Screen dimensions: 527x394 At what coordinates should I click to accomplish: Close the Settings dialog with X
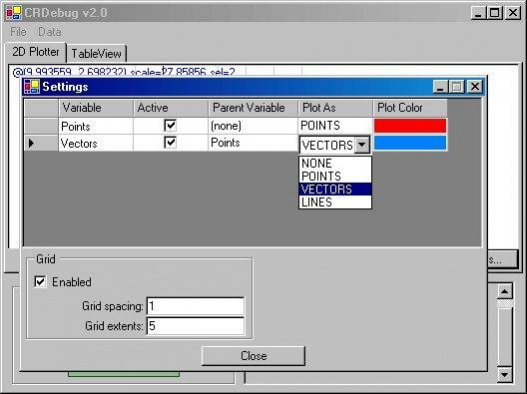pos(475,87)
